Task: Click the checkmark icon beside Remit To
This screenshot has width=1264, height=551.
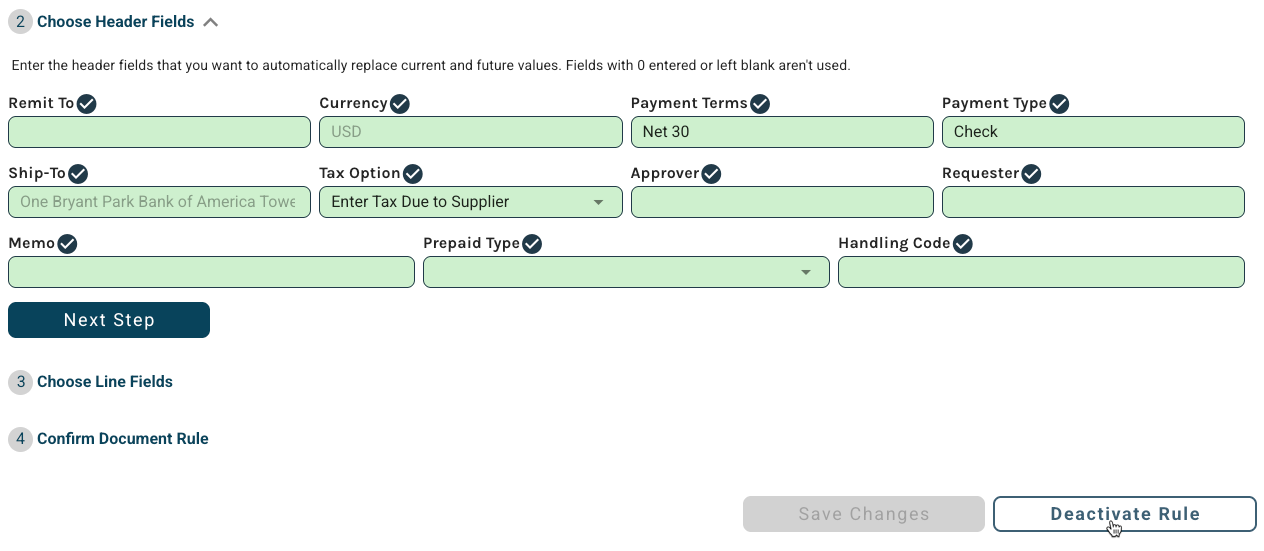Action: [87, 104]
